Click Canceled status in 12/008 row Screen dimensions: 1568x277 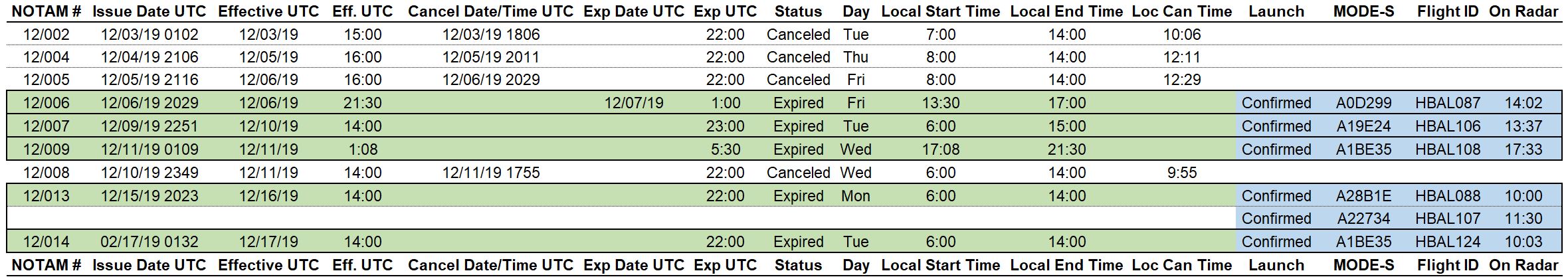pyautogui.click(x=798, y=173)
